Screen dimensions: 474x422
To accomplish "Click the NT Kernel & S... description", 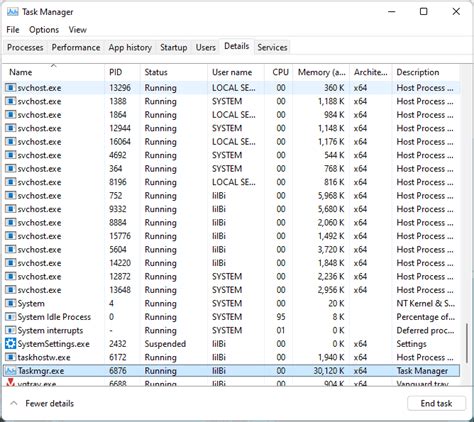I will point(425,303).
